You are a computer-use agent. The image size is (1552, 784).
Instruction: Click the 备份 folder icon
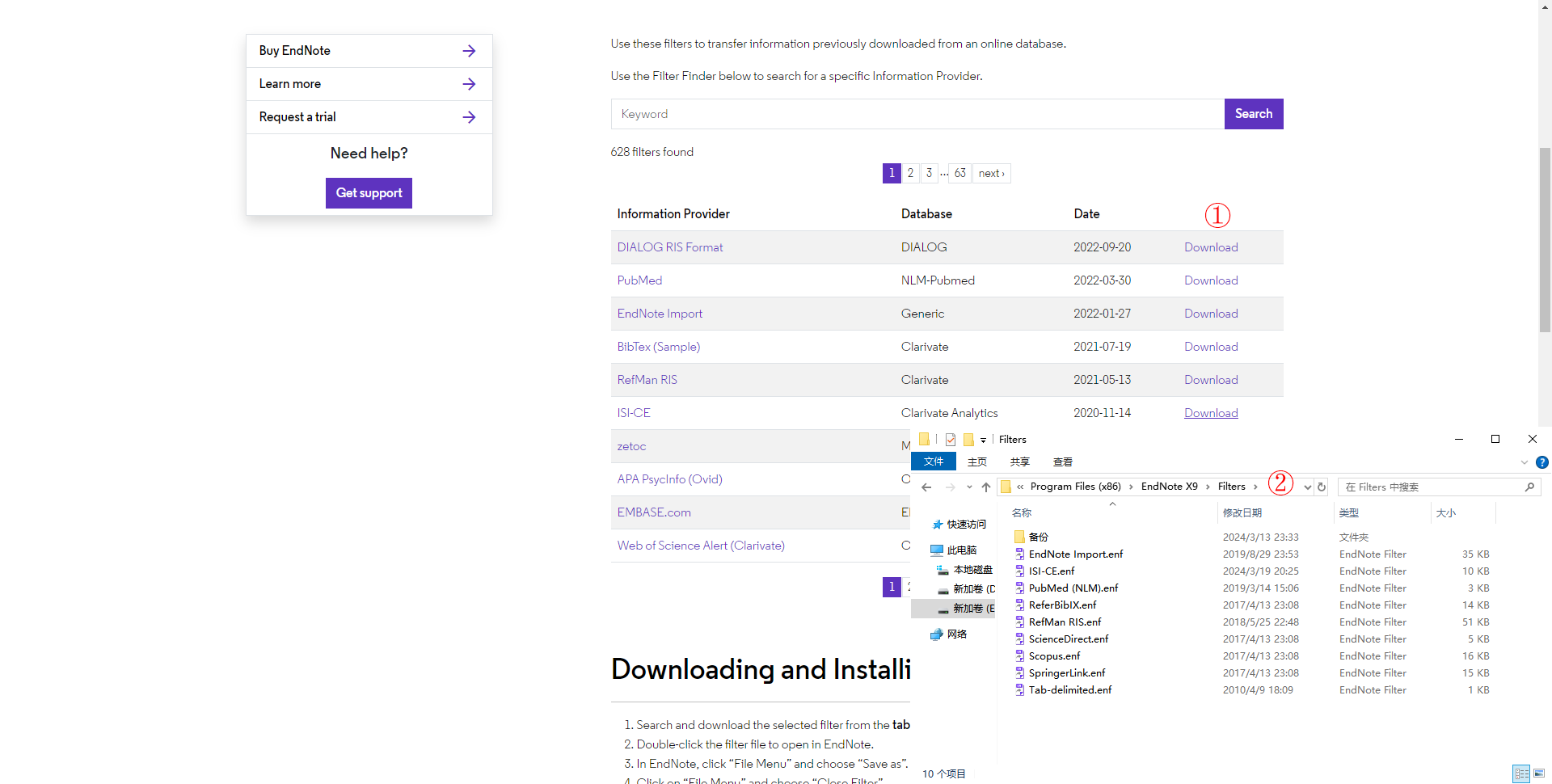coord(1020,537)
